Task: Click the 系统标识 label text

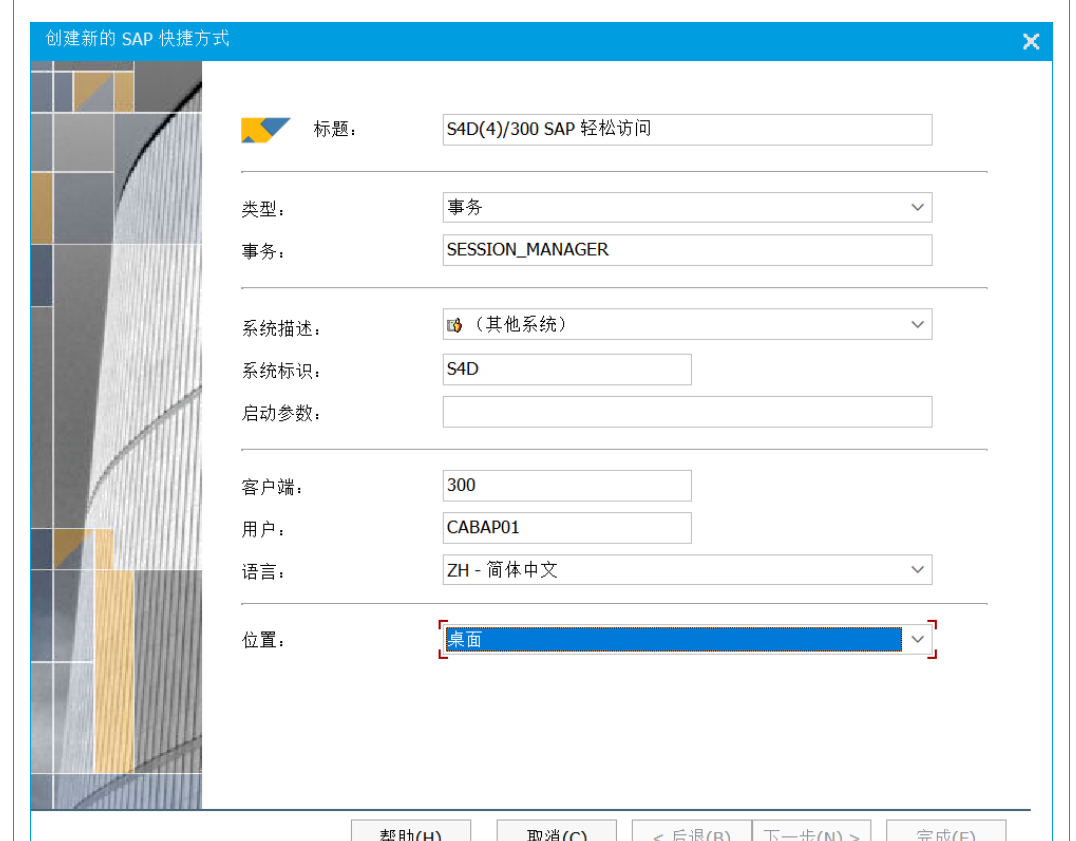Action: (281, 371)
